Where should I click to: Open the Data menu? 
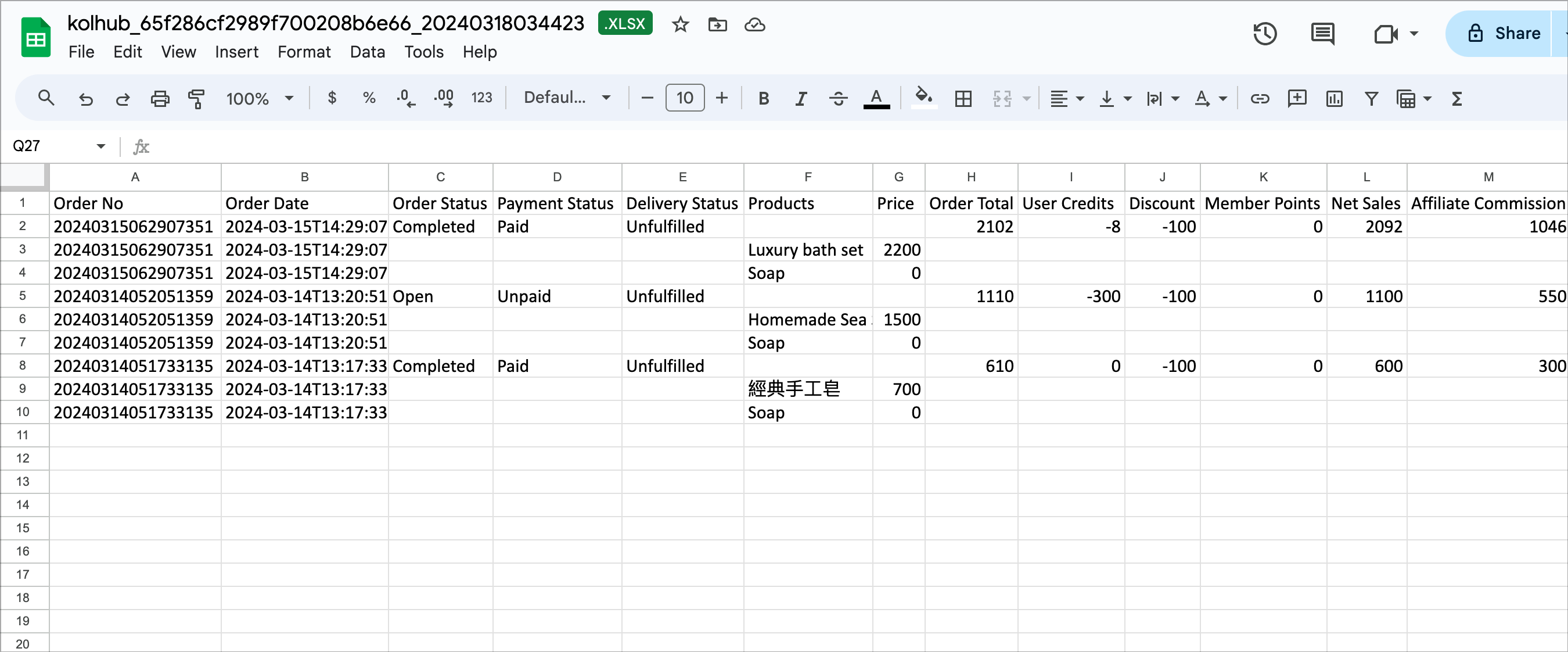[x=367, y=52]
